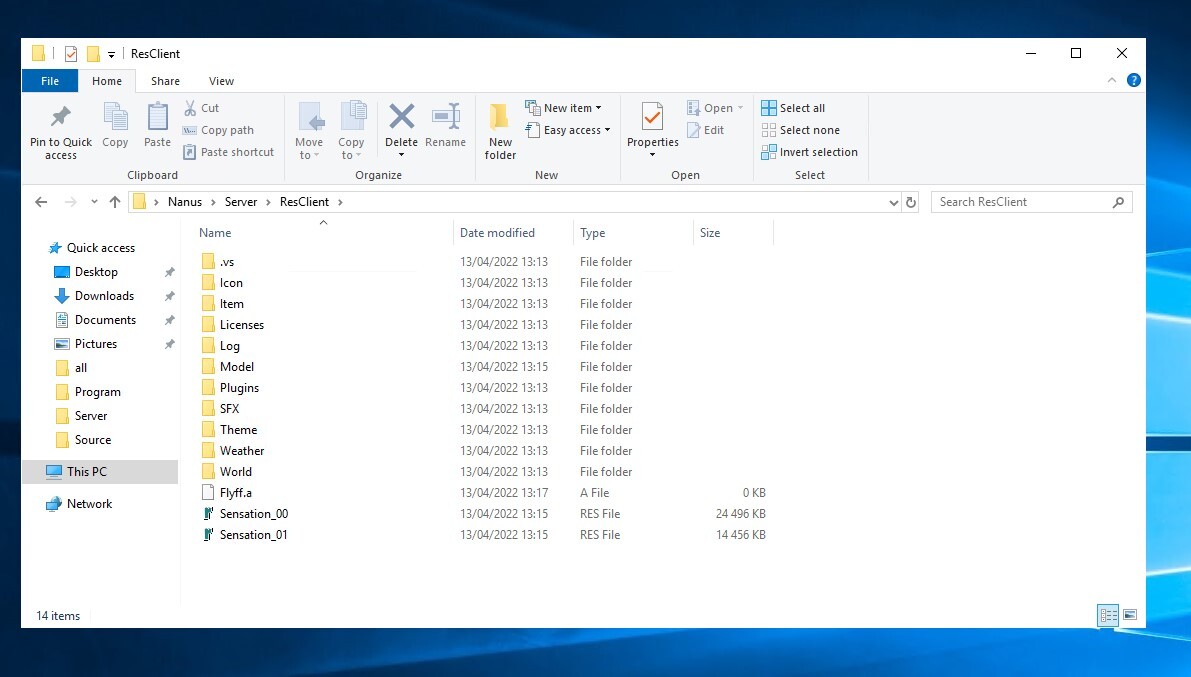This screenshot has width=1191, height=677.
Task: Open the Easy access dropdown
Action: click(567, 130)
